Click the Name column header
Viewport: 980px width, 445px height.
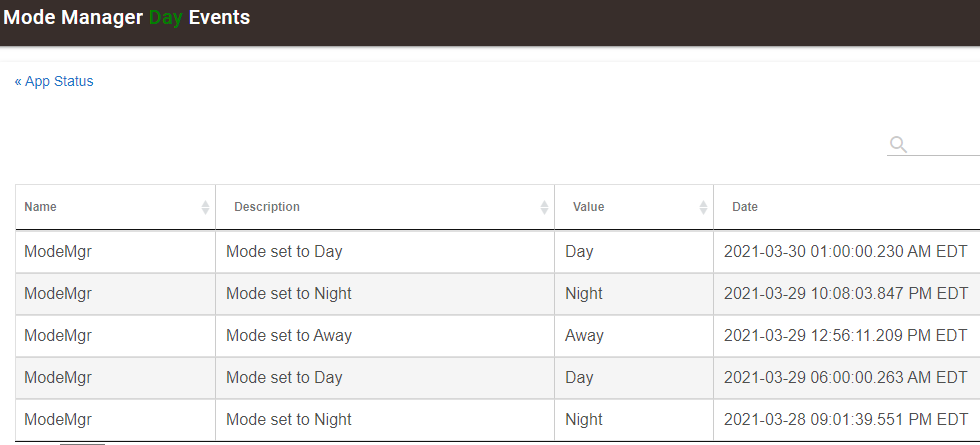coord(116,207)
